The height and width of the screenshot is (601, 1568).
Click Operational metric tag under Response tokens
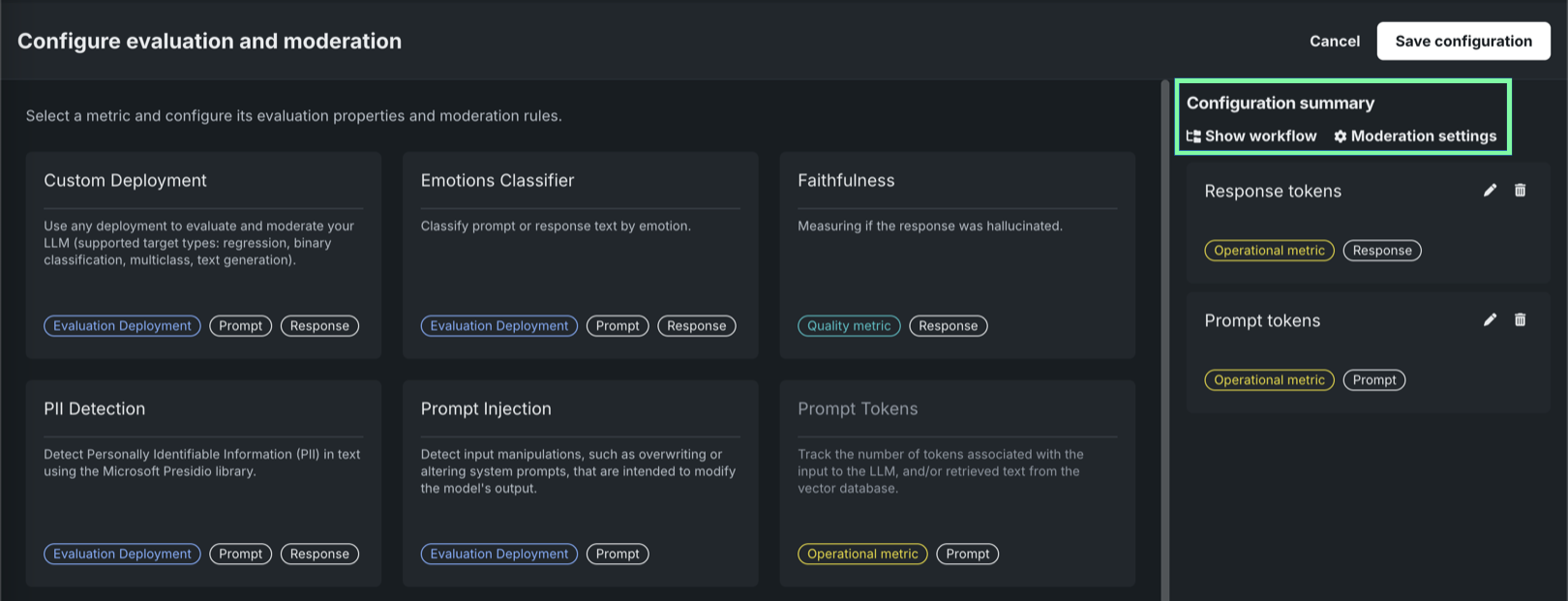(1269, 251)
